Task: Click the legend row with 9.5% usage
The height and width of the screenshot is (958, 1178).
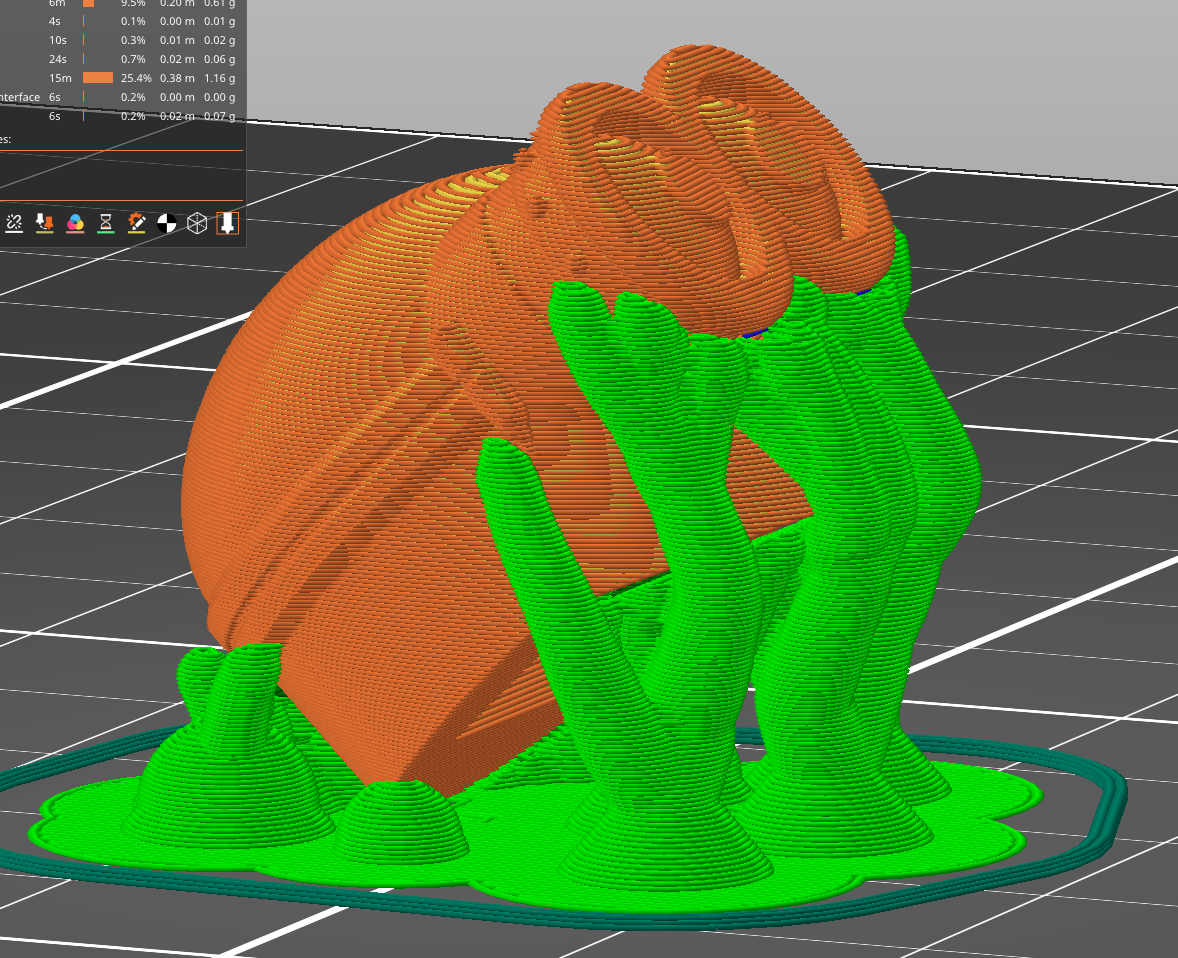Action: click(x=120, y=4)
